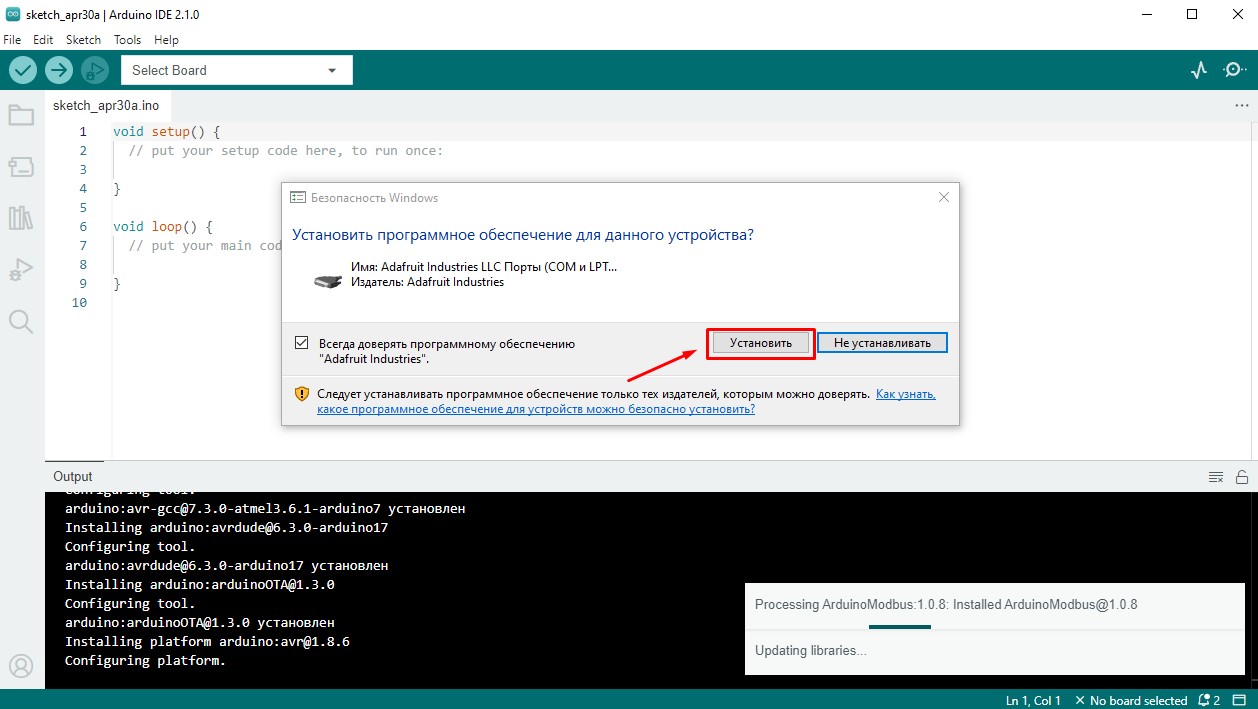Close the Windows Security dialog

943,198
